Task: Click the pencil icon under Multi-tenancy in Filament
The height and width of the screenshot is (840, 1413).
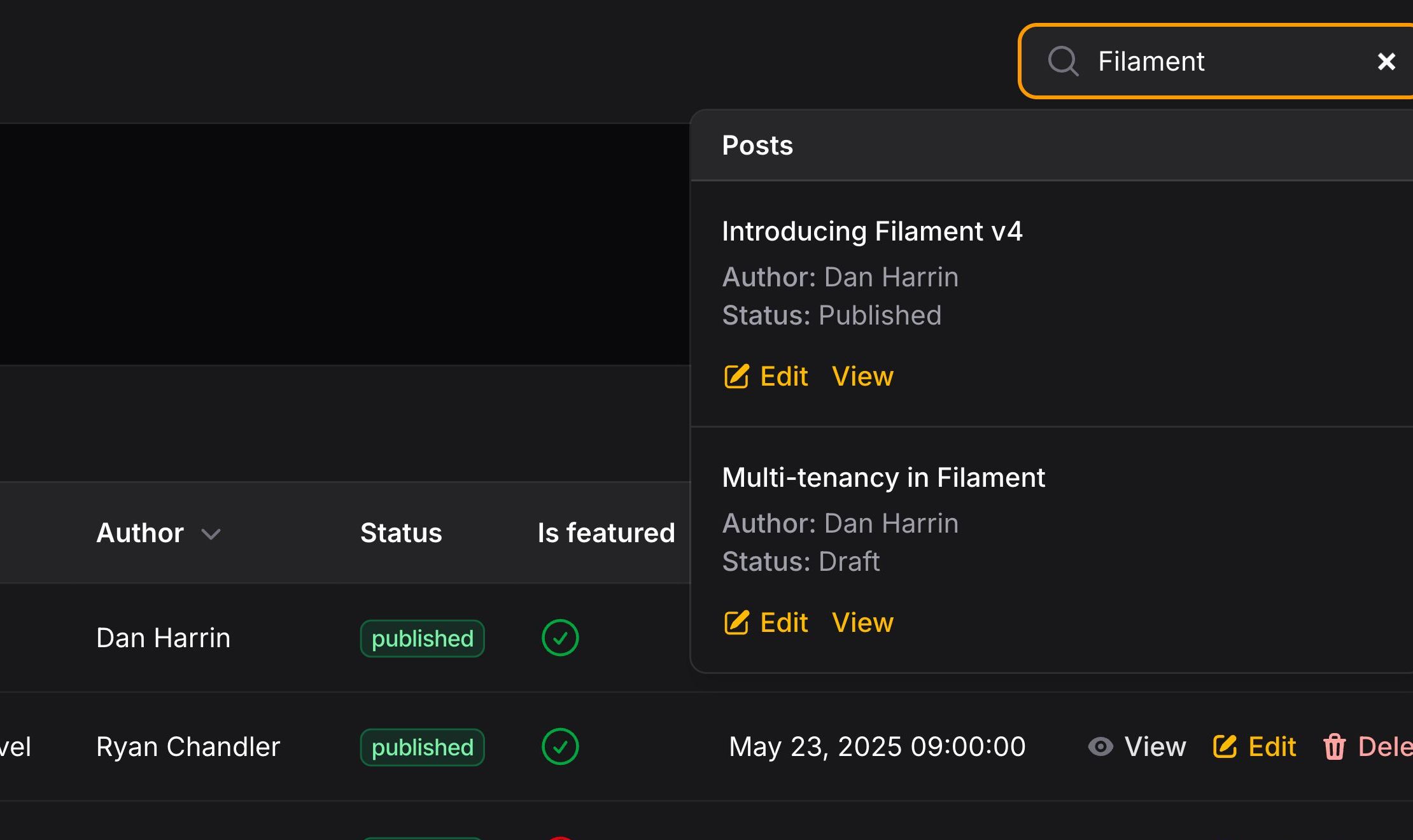Action: [736, 622]
